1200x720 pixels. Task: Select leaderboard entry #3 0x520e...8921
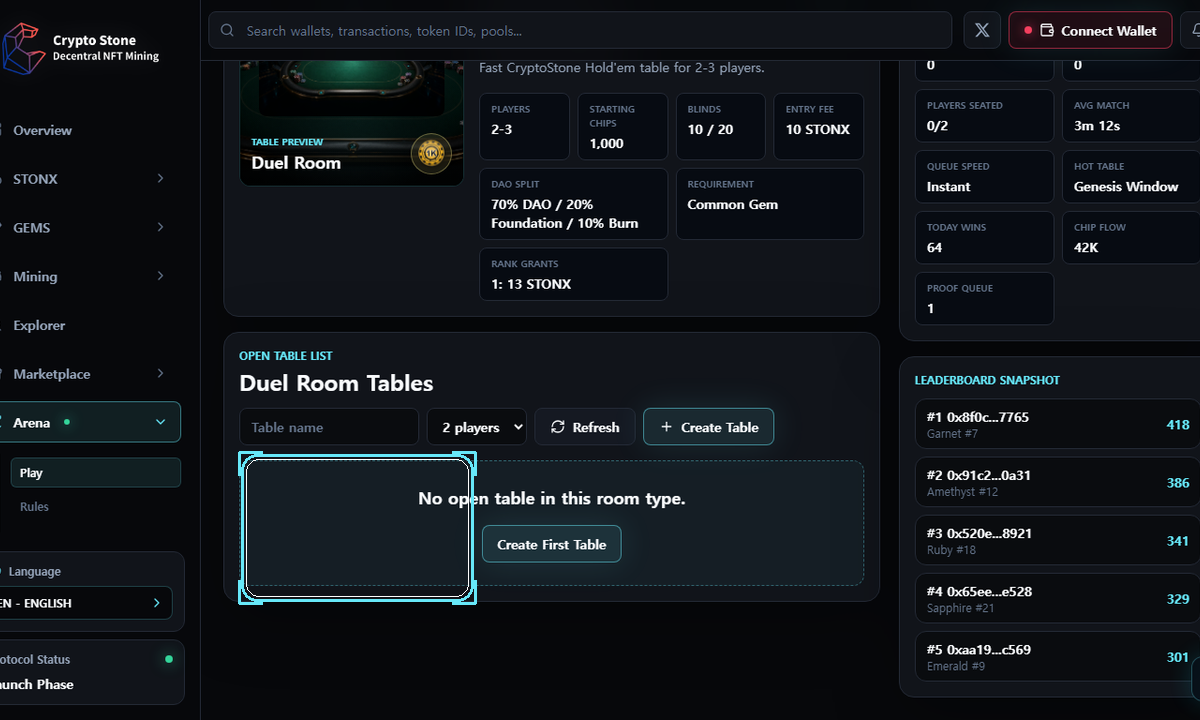click(1057, 541)
